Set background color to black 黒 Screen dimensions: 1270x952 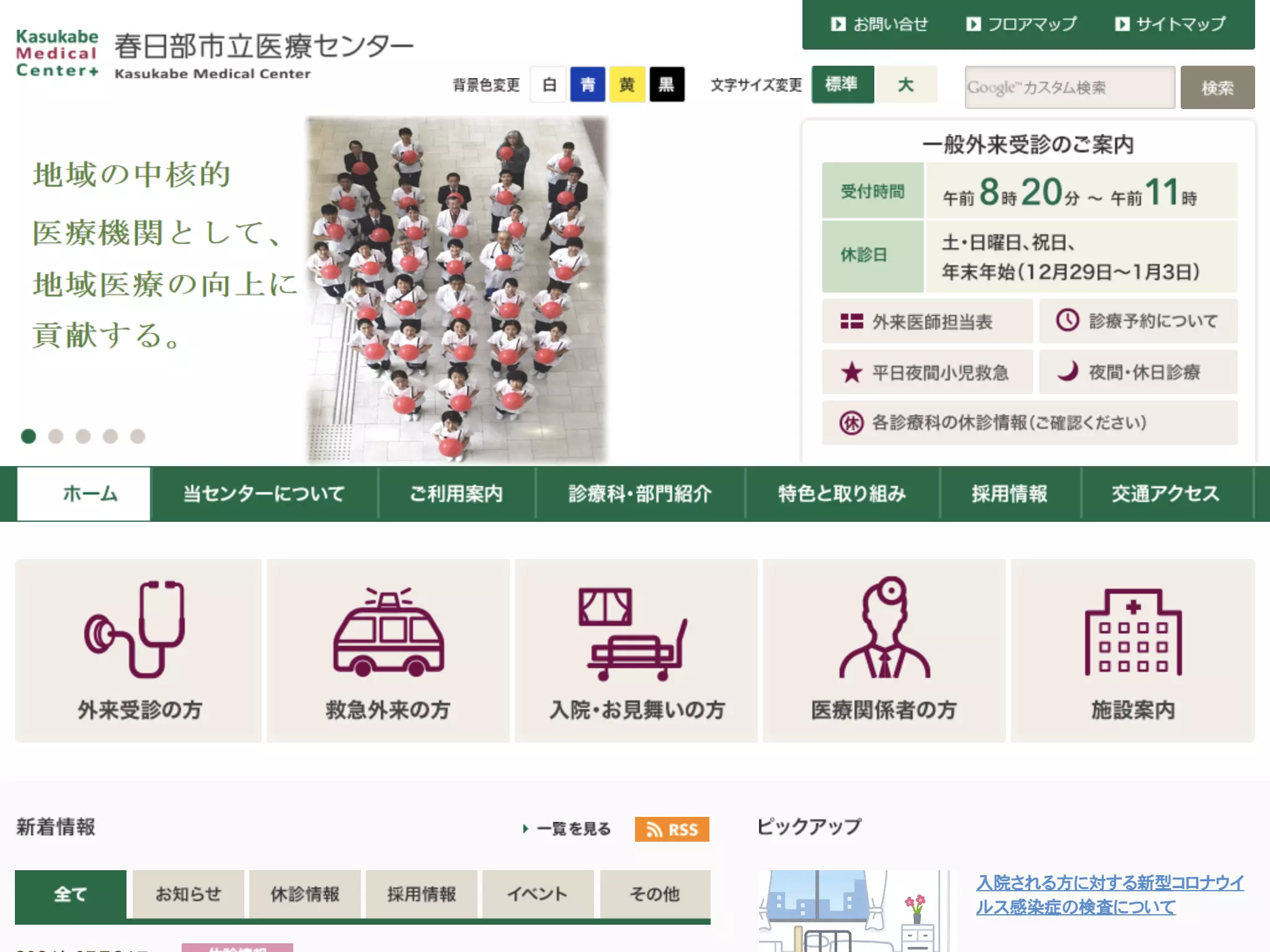point(667,84)
